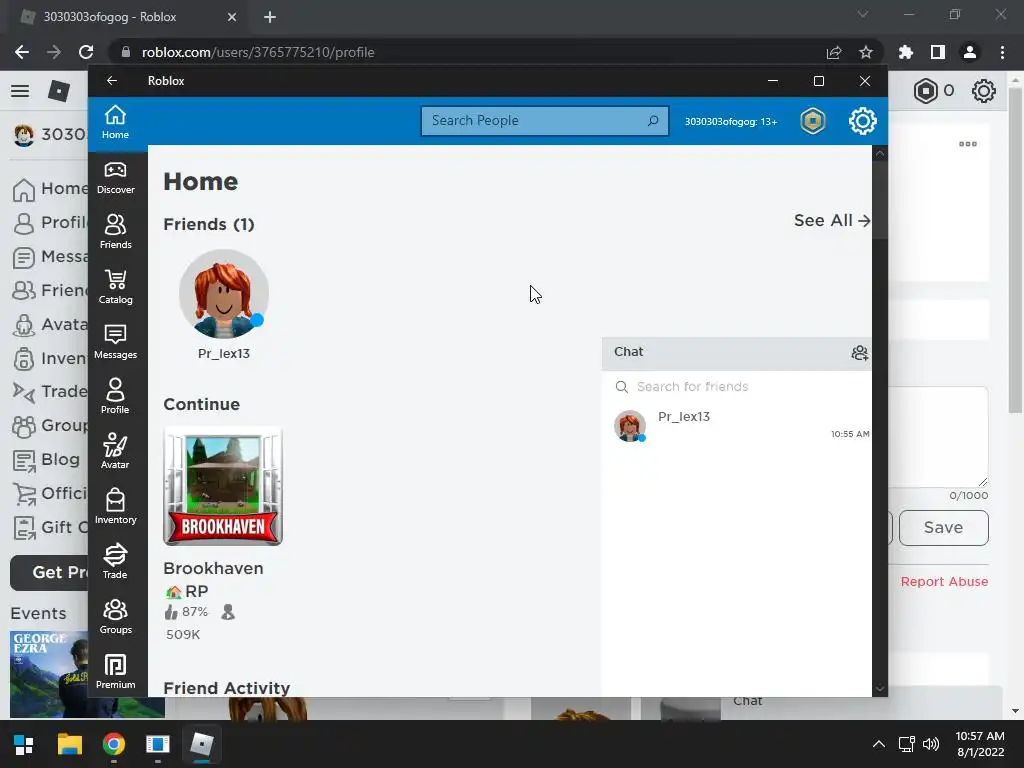Go back with Roblox app title arrow

(112, 81)
